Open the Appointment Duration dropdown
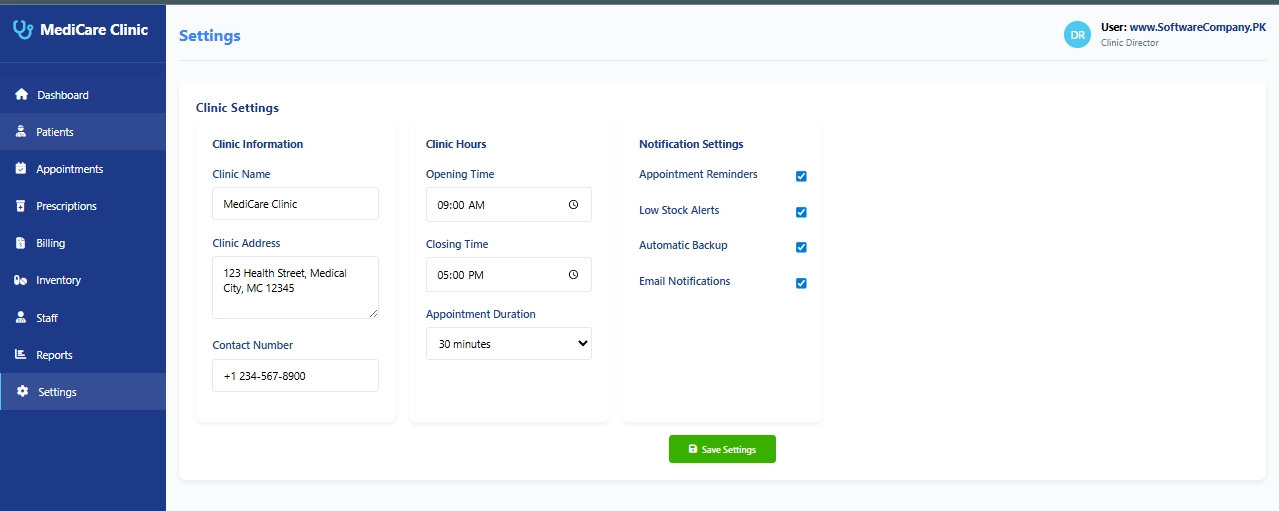This screenshot has width=1279, height=511. click(x=509, y=344)
